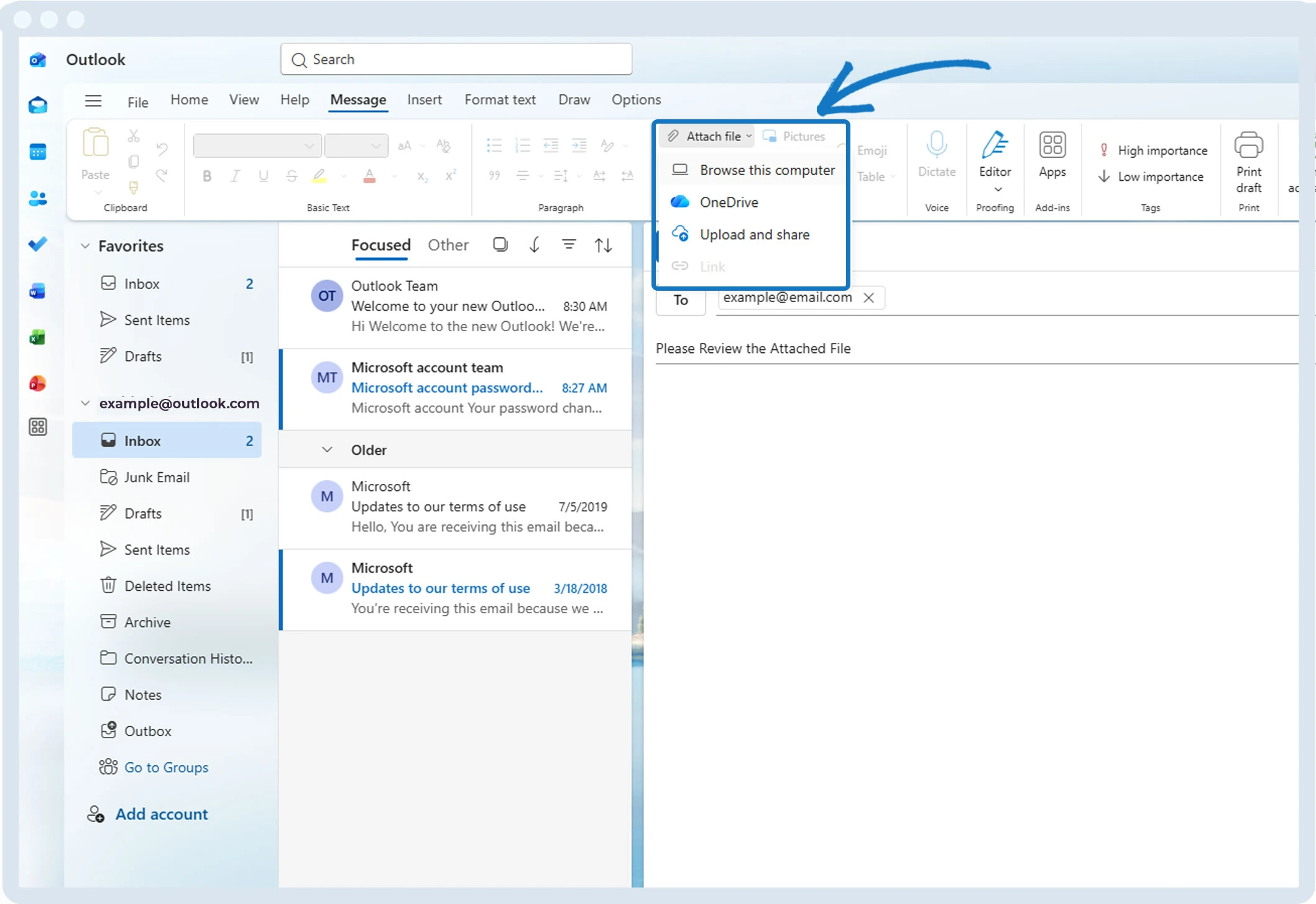
Task: Open the More apps grid icon
Action: pos(38,427)
